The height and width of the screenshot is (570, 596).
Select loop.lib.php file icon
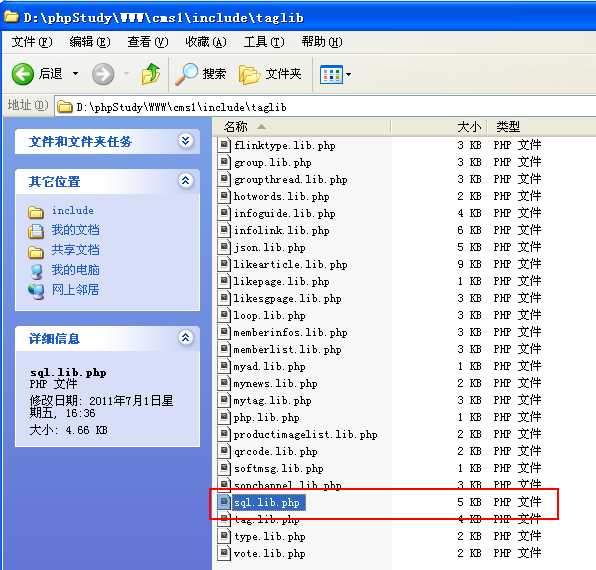[224, 315]
